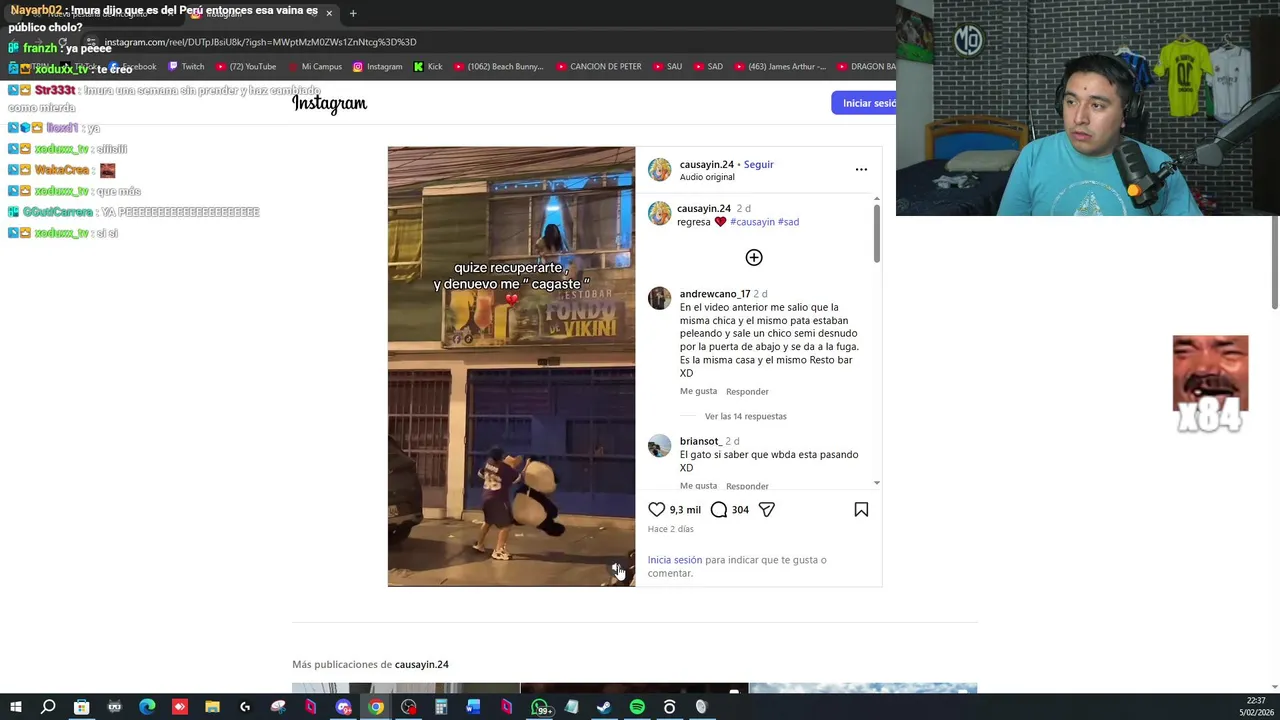The height and width of the screenshot is (720, 1280).
Task: Open Microsoft Store from taskbar
Action: point(81,707)
